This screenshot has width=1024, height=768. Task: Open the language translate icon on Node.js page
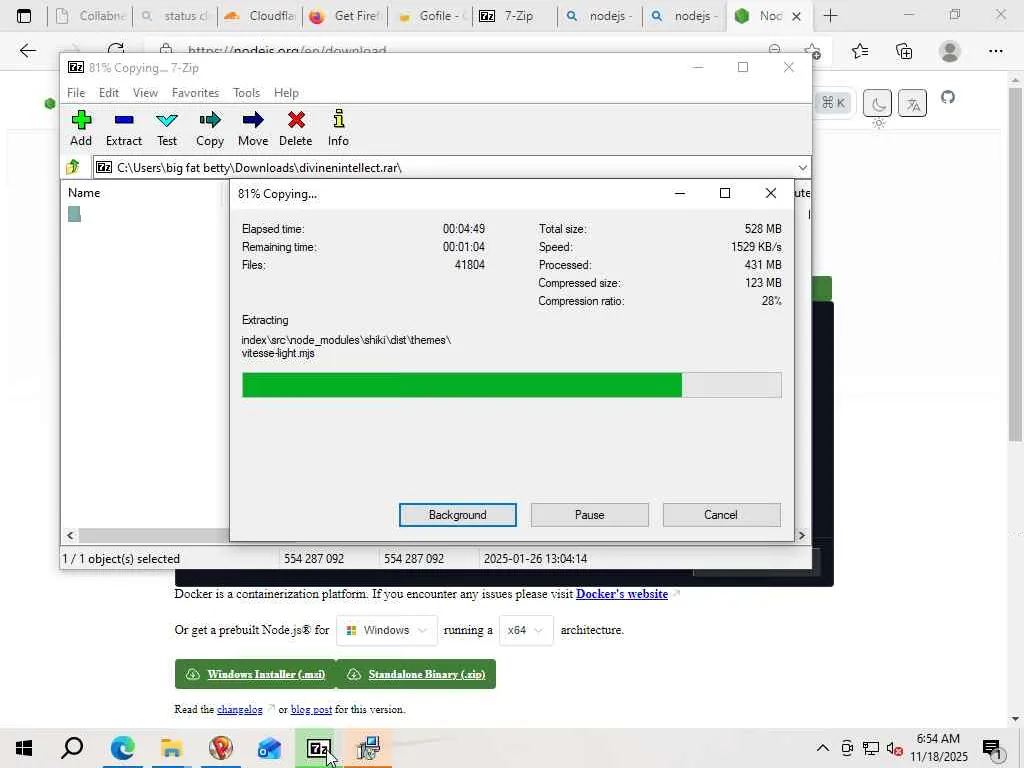(x=912, y=103)
